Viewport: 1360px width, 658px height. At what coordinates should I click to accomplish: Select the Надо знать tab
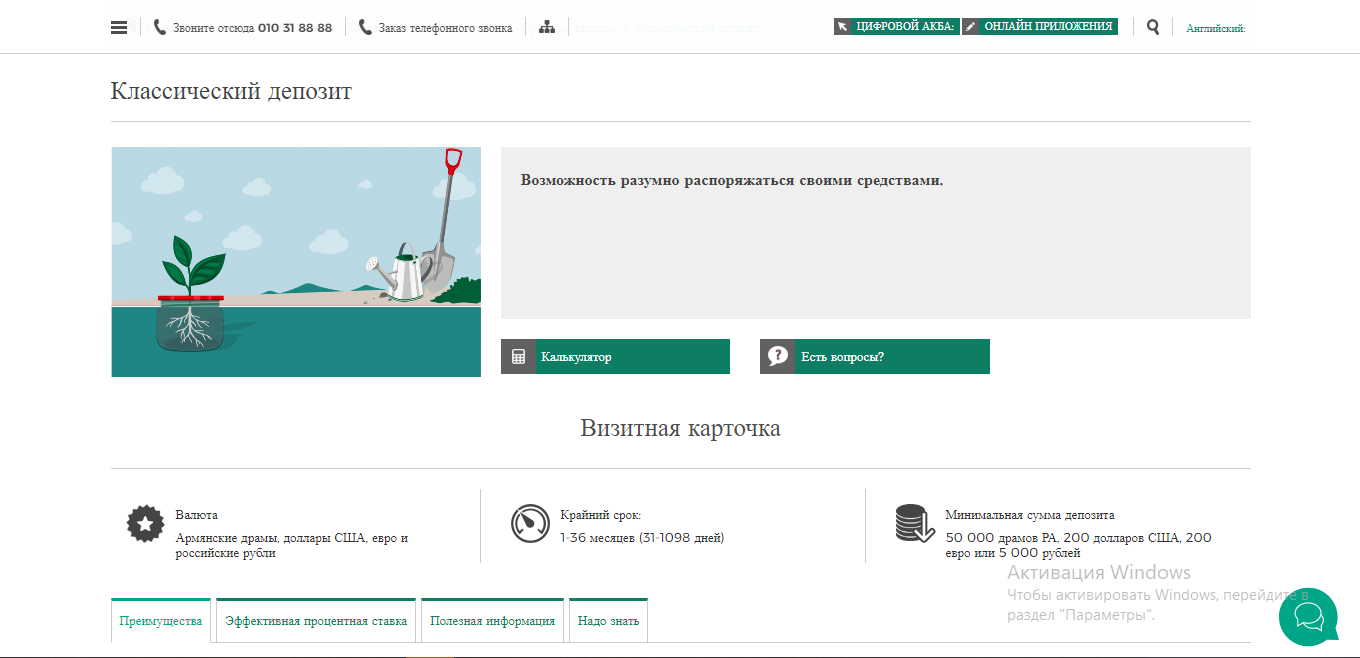(607, 619)
